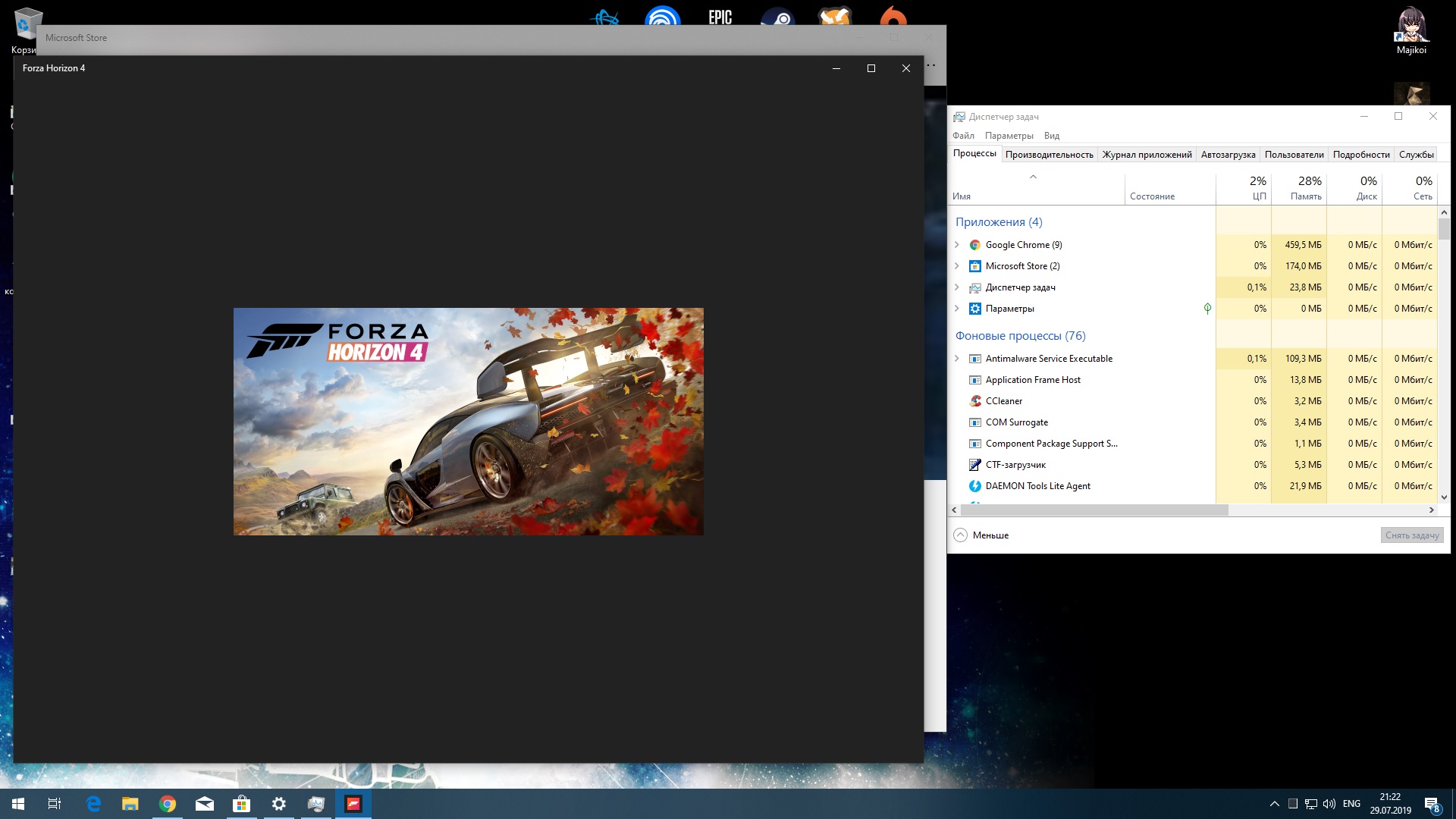Click the Forza Horizon 4 taskbar icon
Screen dimensions: 1456x819
353,804
